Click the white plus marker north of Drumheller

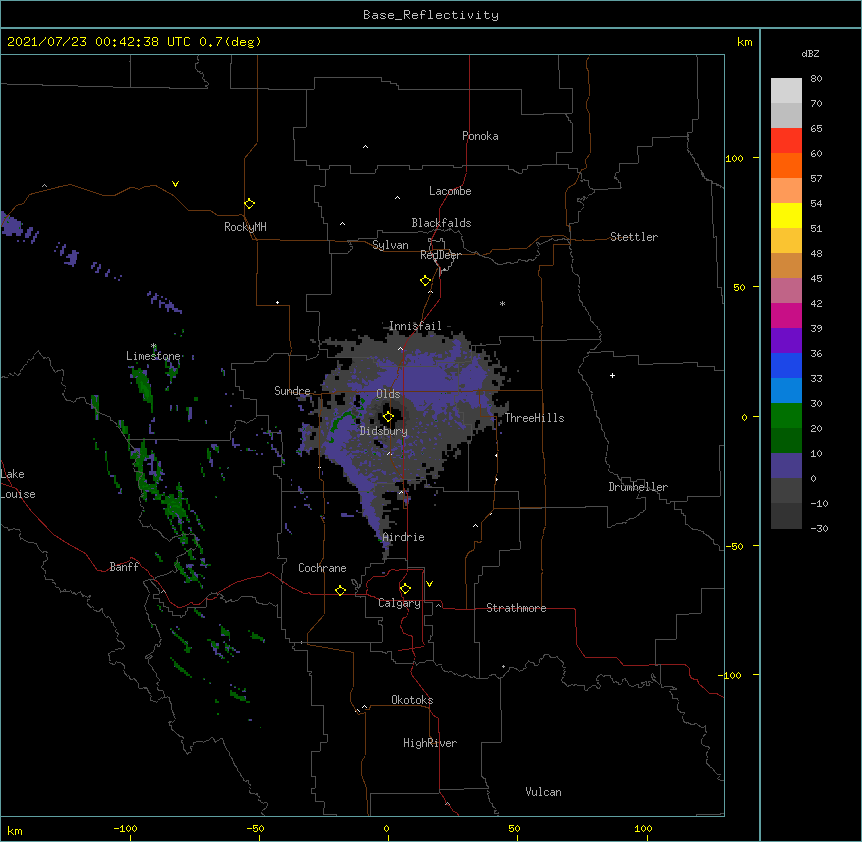[x=612, y=375]
